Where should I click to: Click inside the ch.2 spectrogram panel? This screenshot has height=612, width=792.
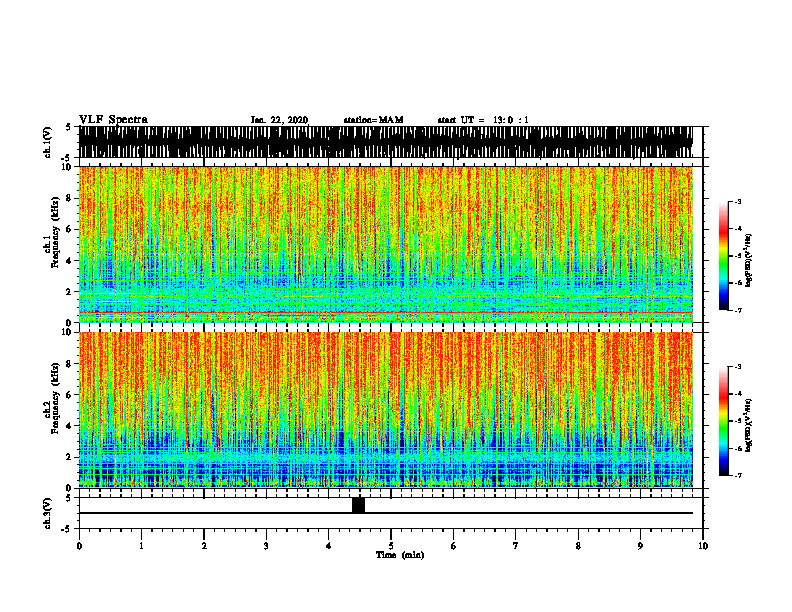pyautogui.click(x=385, y=410)
